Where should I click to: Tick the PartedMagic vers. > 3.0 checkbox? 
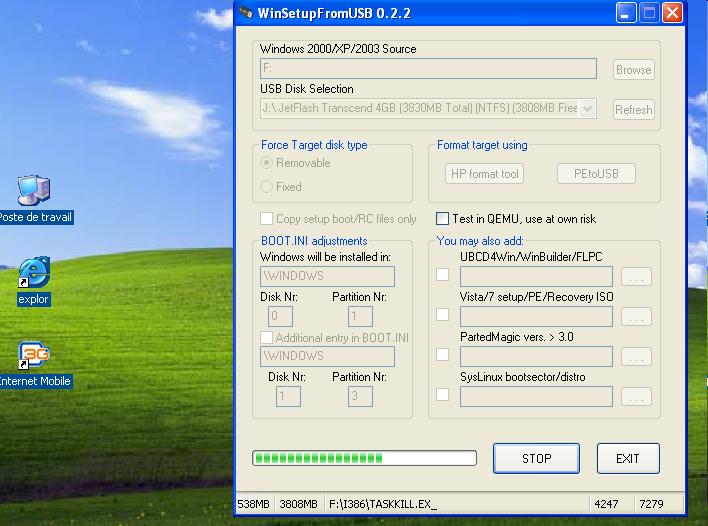point(442,355)
